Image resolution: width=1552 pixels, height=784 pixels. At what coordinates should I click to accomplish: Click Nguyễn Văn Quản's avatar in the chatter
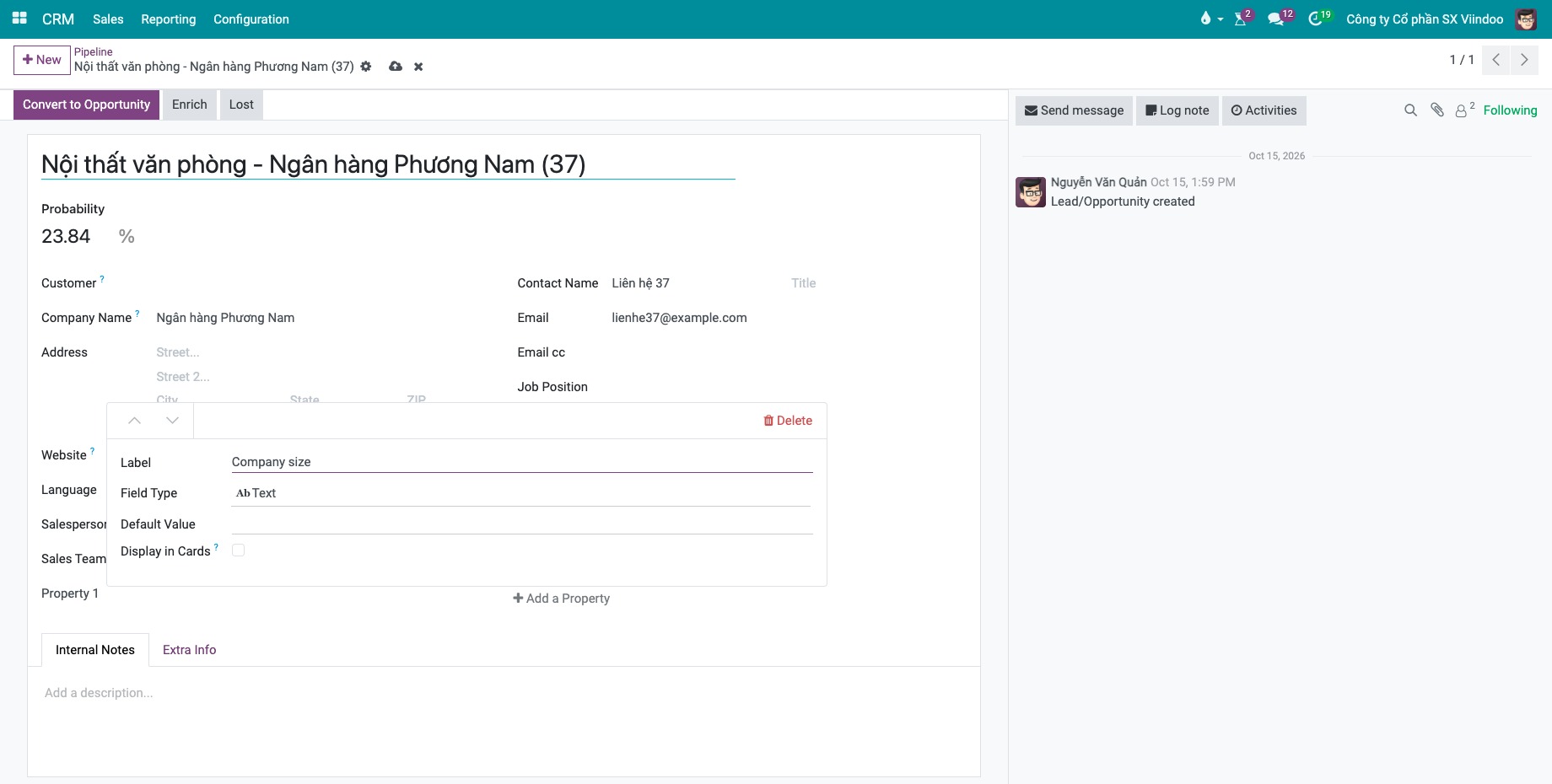(1031, 192)
